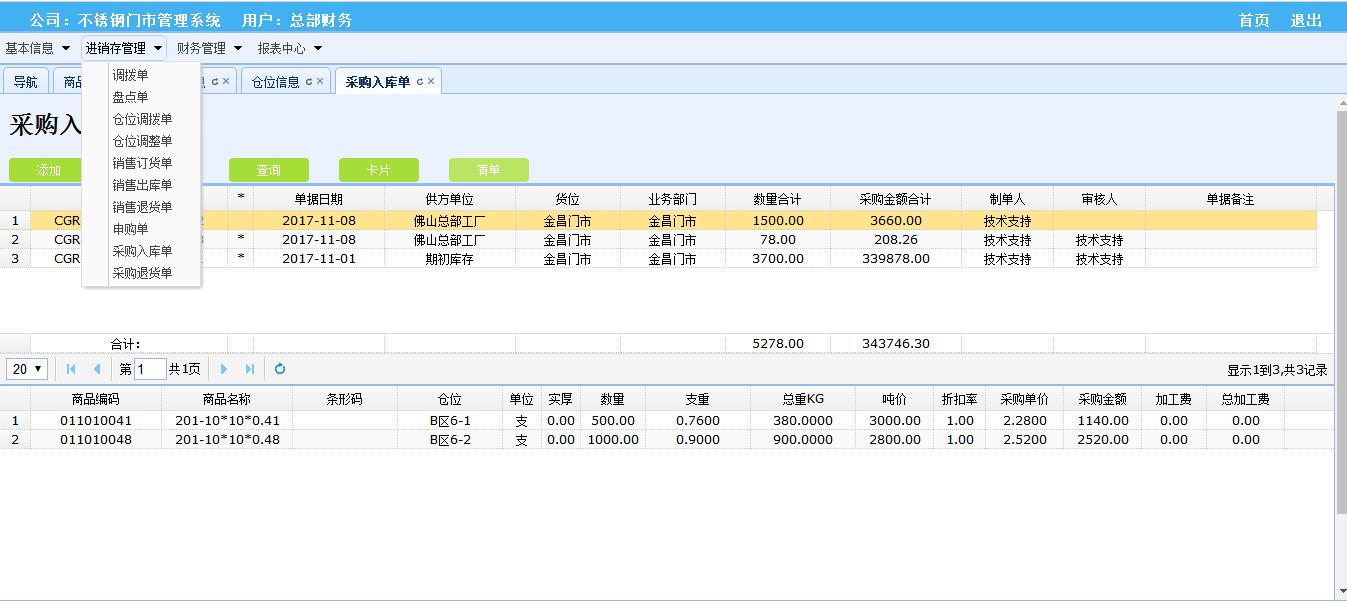Refresh the 仓位信息 tab
The height and width of the screenshot is (603, 1347).
pos(309,82)
